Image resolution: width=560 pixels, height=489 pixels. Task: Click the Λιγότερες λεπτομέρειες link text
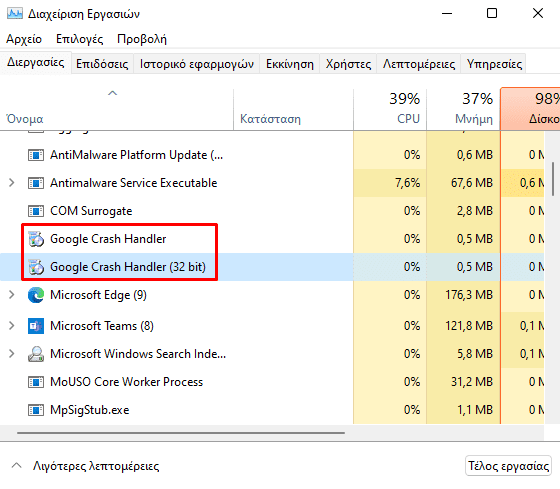(96, 466)
